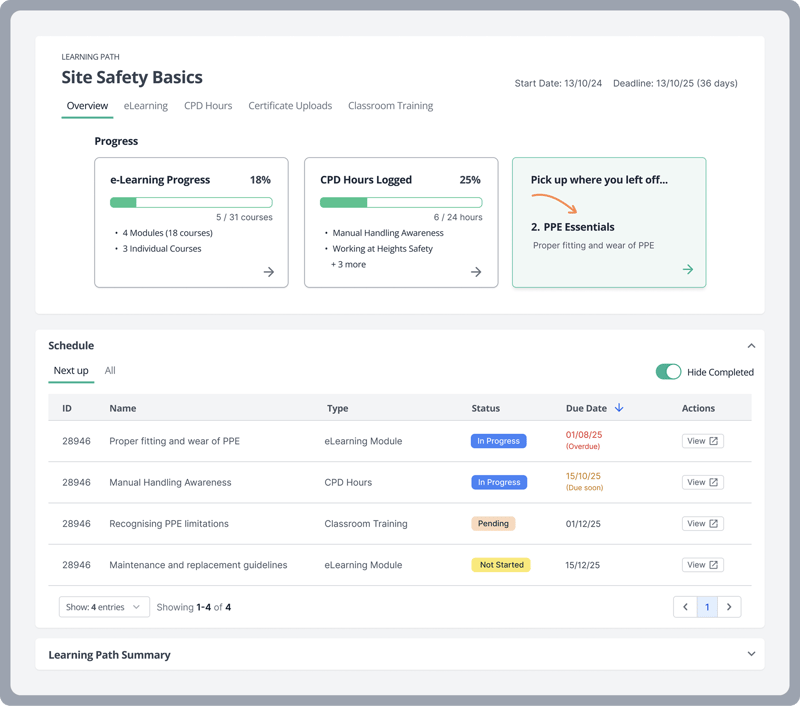Switch to the eLearning tab
Image resolution: width=800 pixels, height=706 pixels.
coord(146,106)
